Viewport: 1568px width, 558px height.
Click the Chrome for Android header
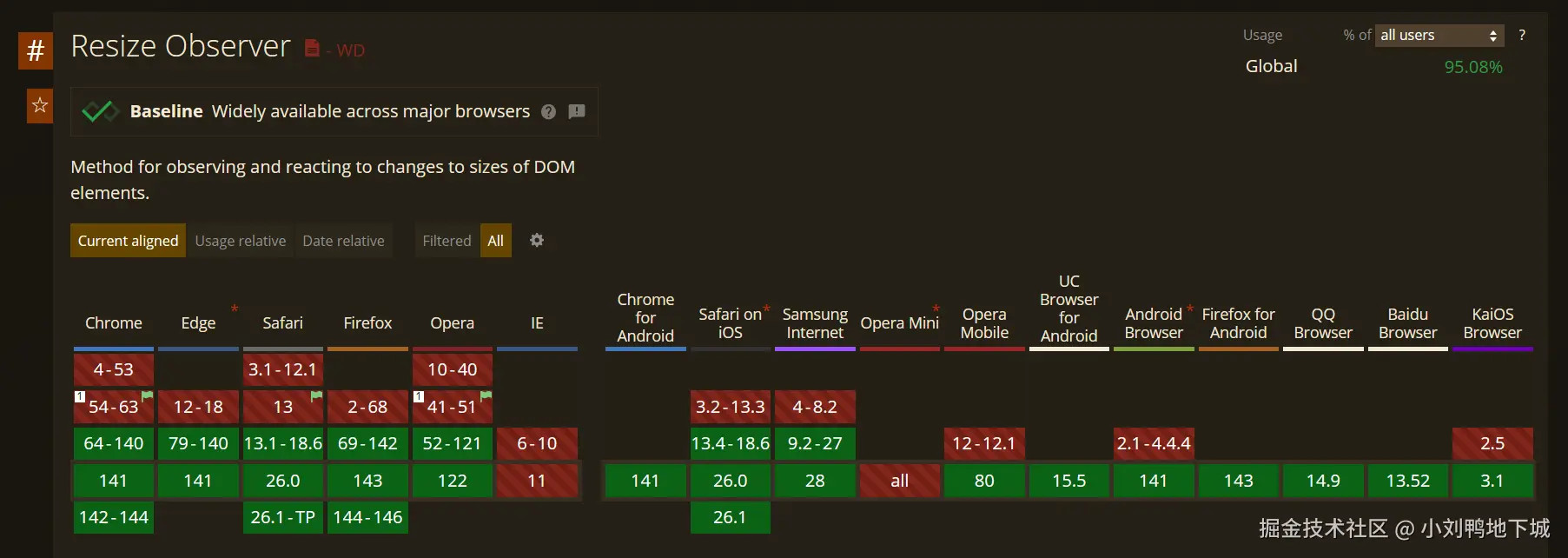(x=645, y=317)
